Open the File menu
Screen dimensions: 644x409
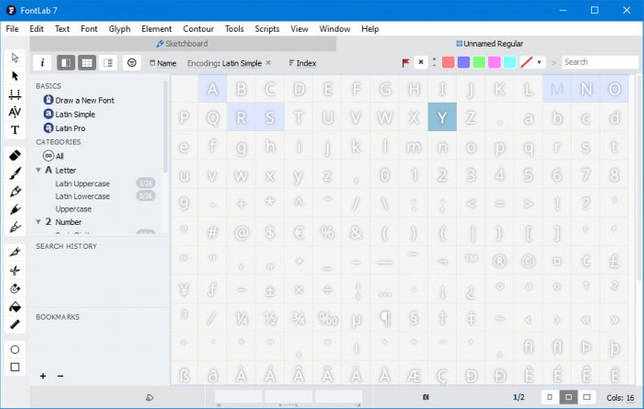point(12,29)
